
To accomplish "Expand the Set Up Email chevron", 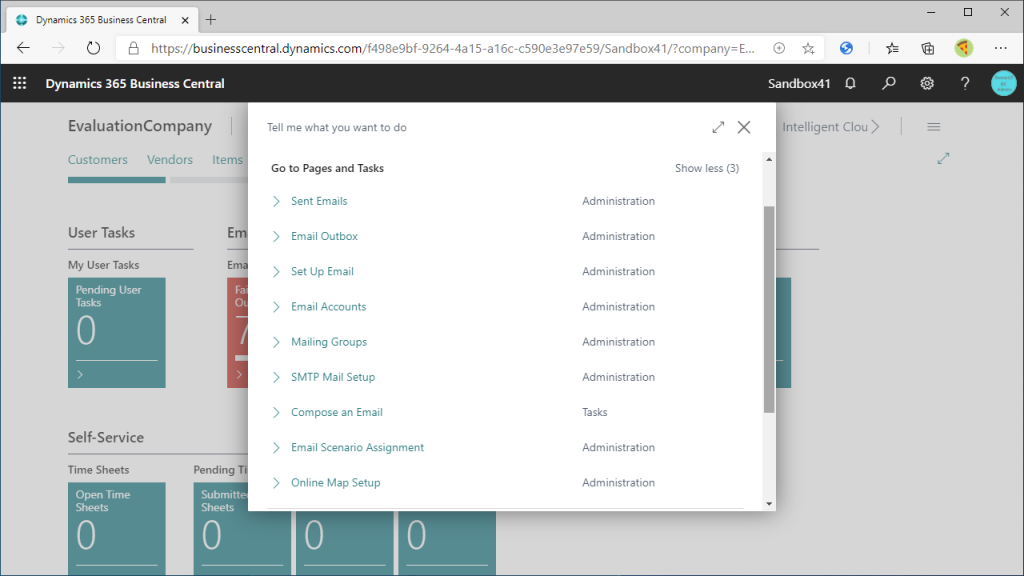I will [x=276, y=272].
